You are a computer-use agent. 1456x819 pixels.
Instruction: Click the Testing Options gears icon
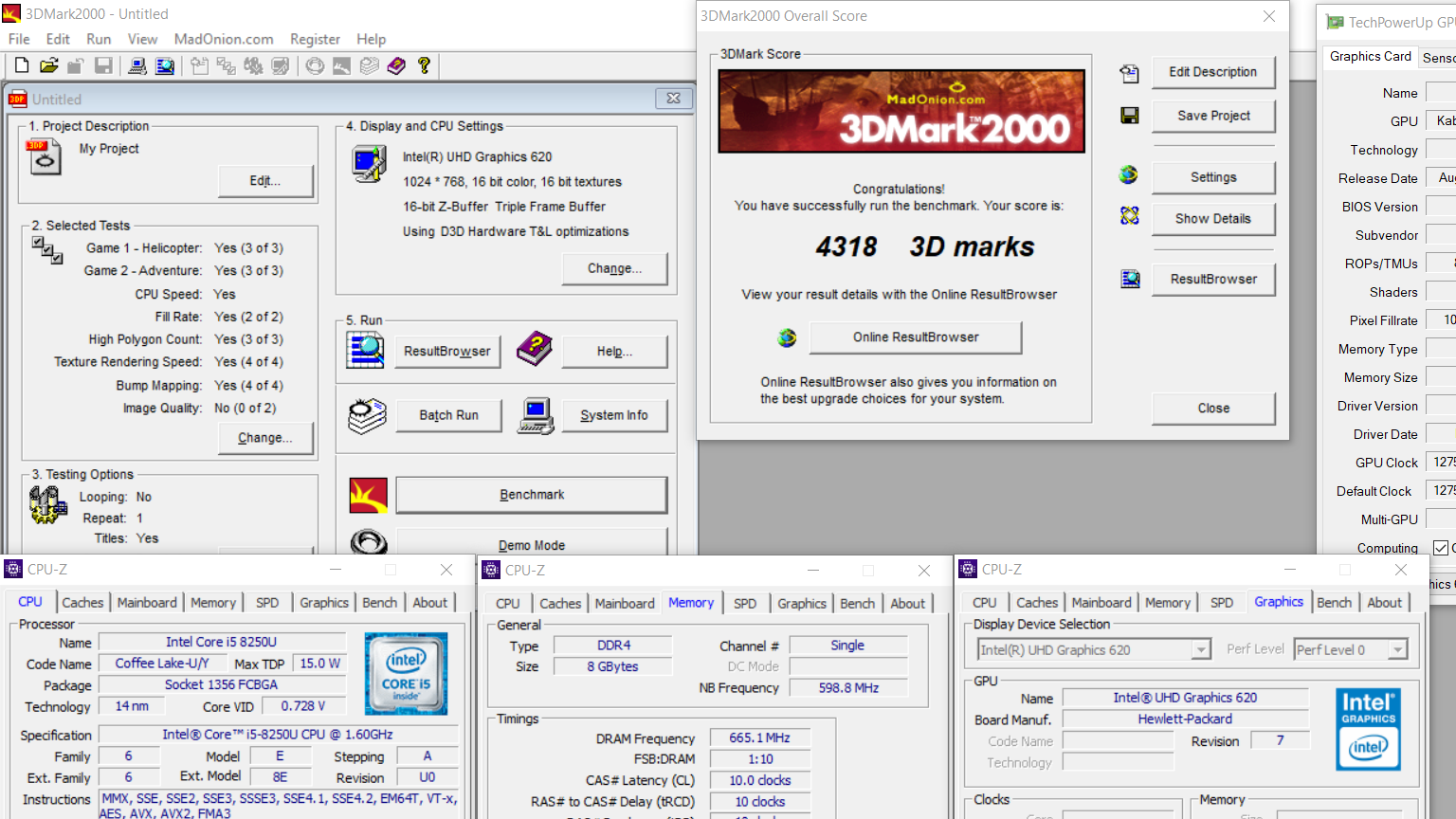tap(47, 505)
